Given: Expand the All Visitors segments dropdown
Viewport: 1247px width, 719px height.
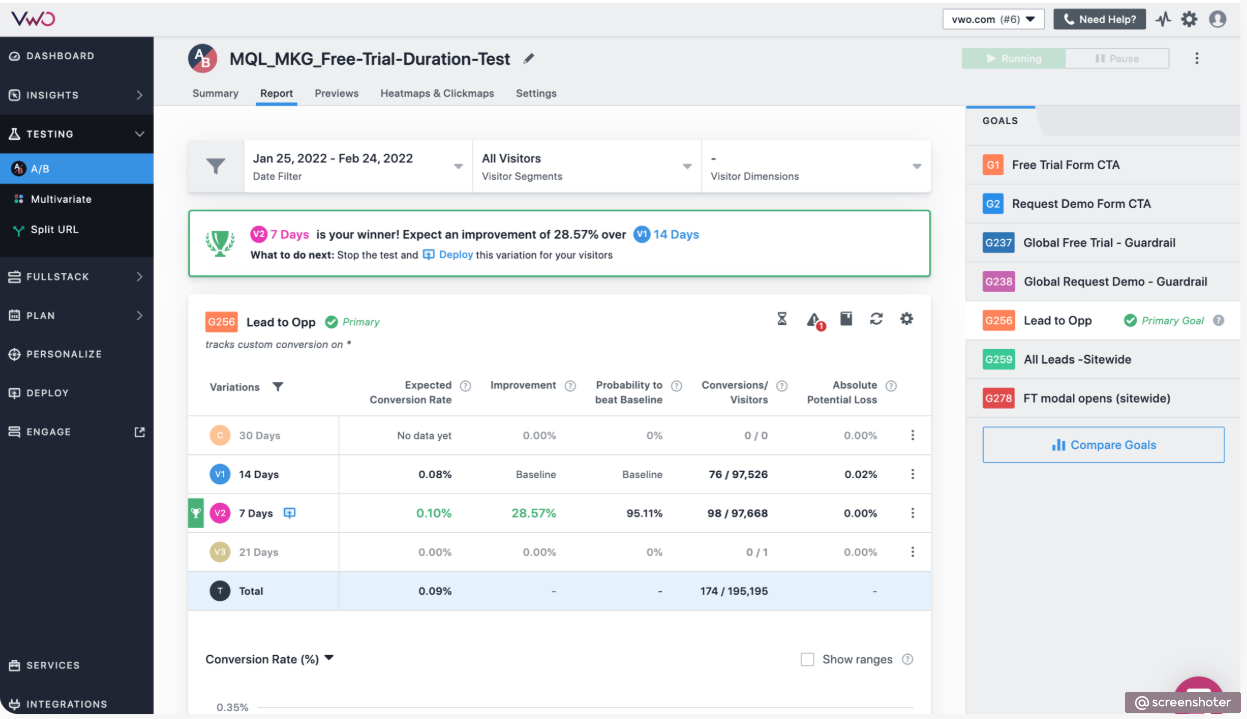Looking at the screenshot, I should [587, 166].
